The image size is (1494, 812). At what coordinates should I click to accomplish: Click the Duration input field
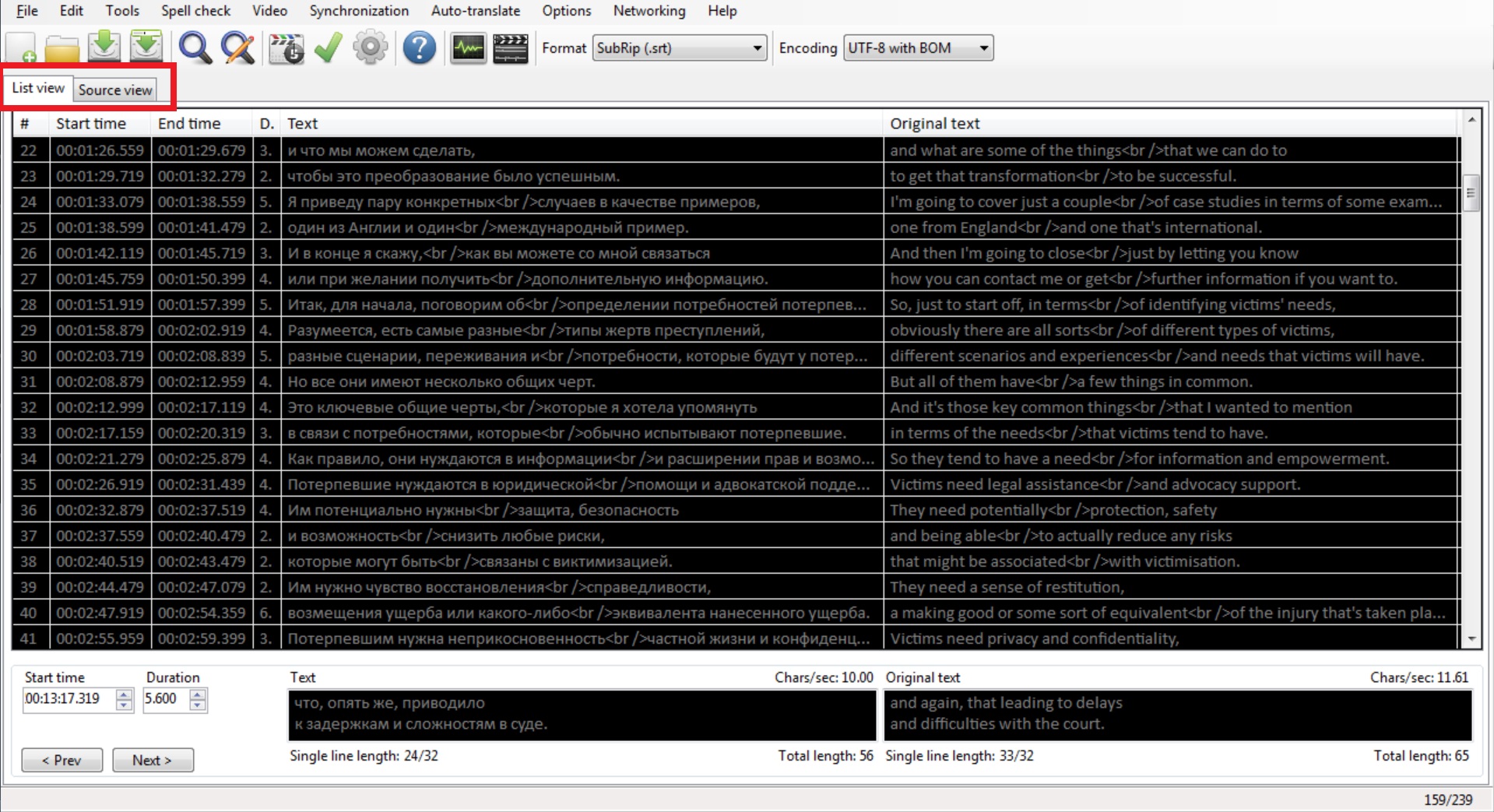click(167, 699)
